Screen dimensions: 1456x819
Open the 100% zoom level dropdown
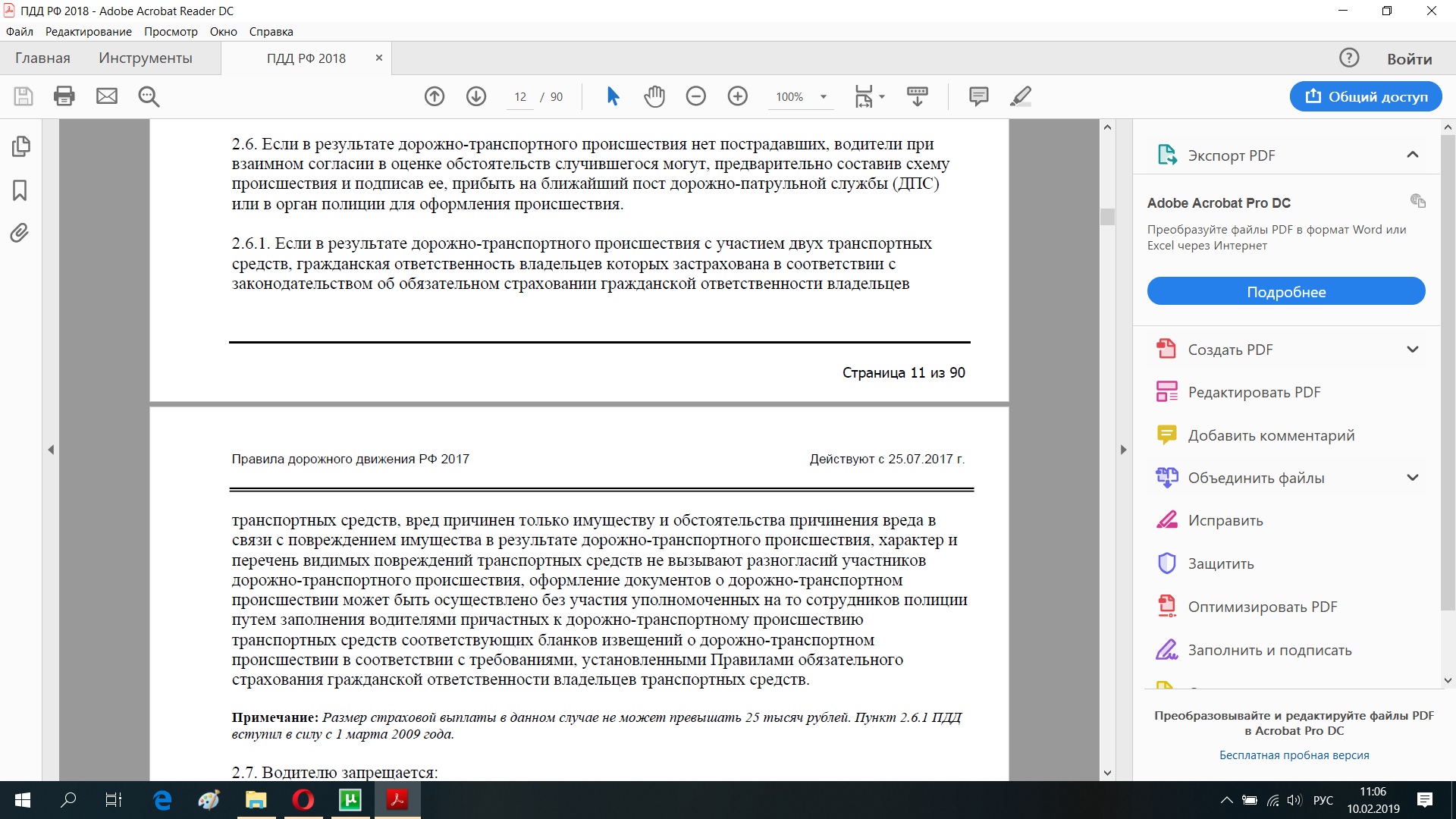point(823,97)
